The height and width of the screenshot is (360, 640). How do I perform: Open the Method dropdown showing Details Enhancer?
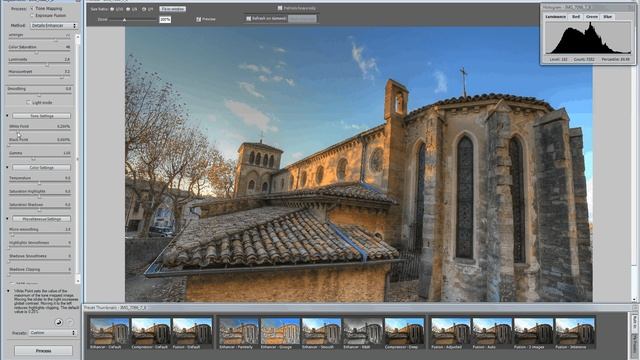(x=53, y=25)
